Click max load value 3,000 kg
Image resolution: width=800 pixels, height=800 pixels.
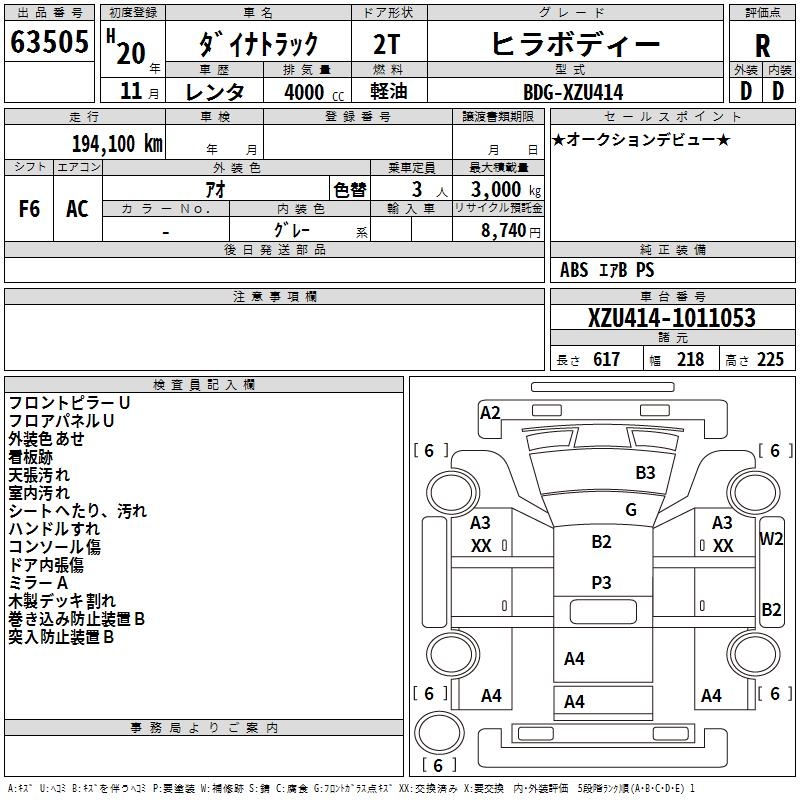tap(506, 190)
